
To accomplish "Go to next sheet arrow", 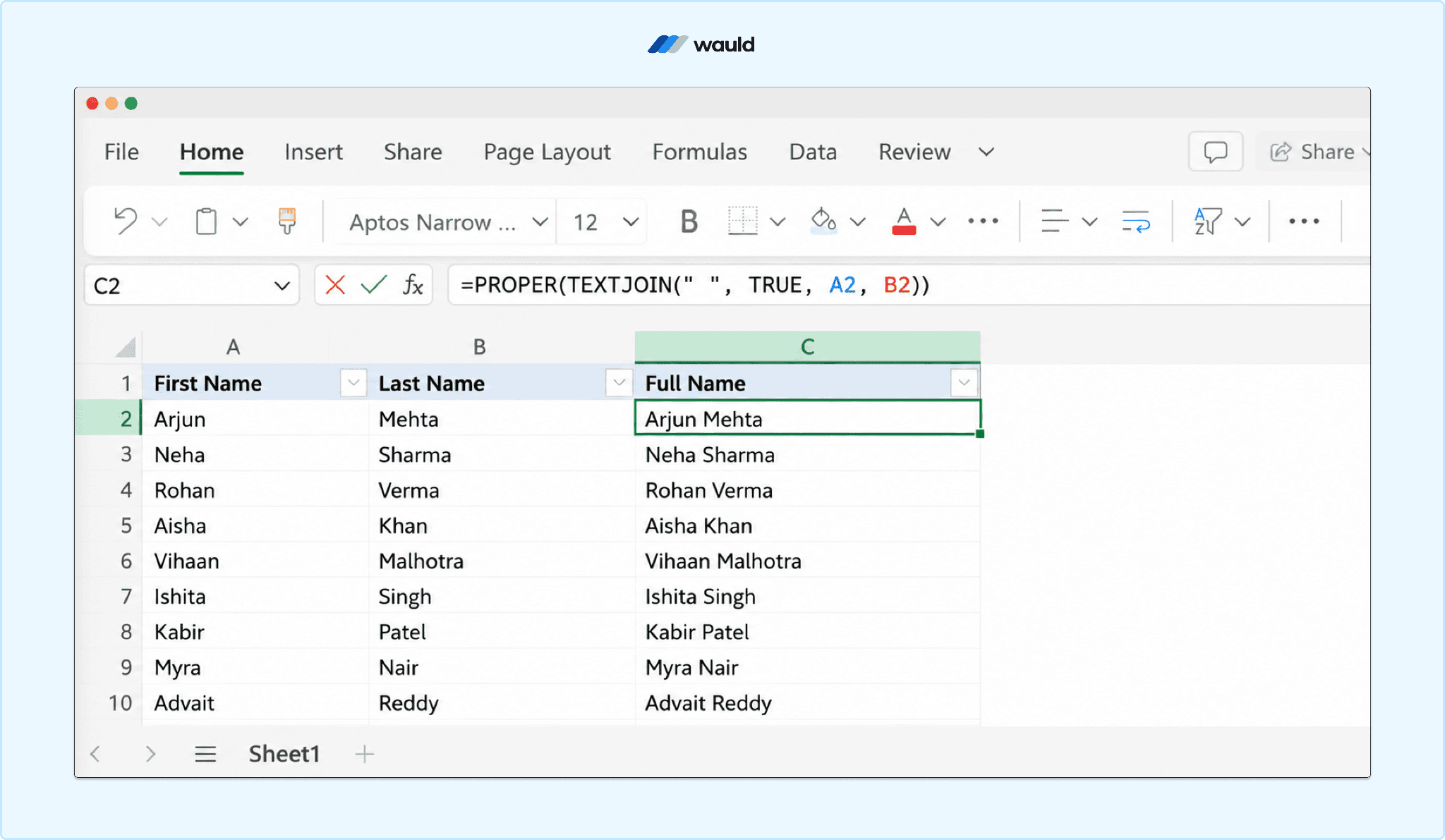I will [x=150, y=754].
